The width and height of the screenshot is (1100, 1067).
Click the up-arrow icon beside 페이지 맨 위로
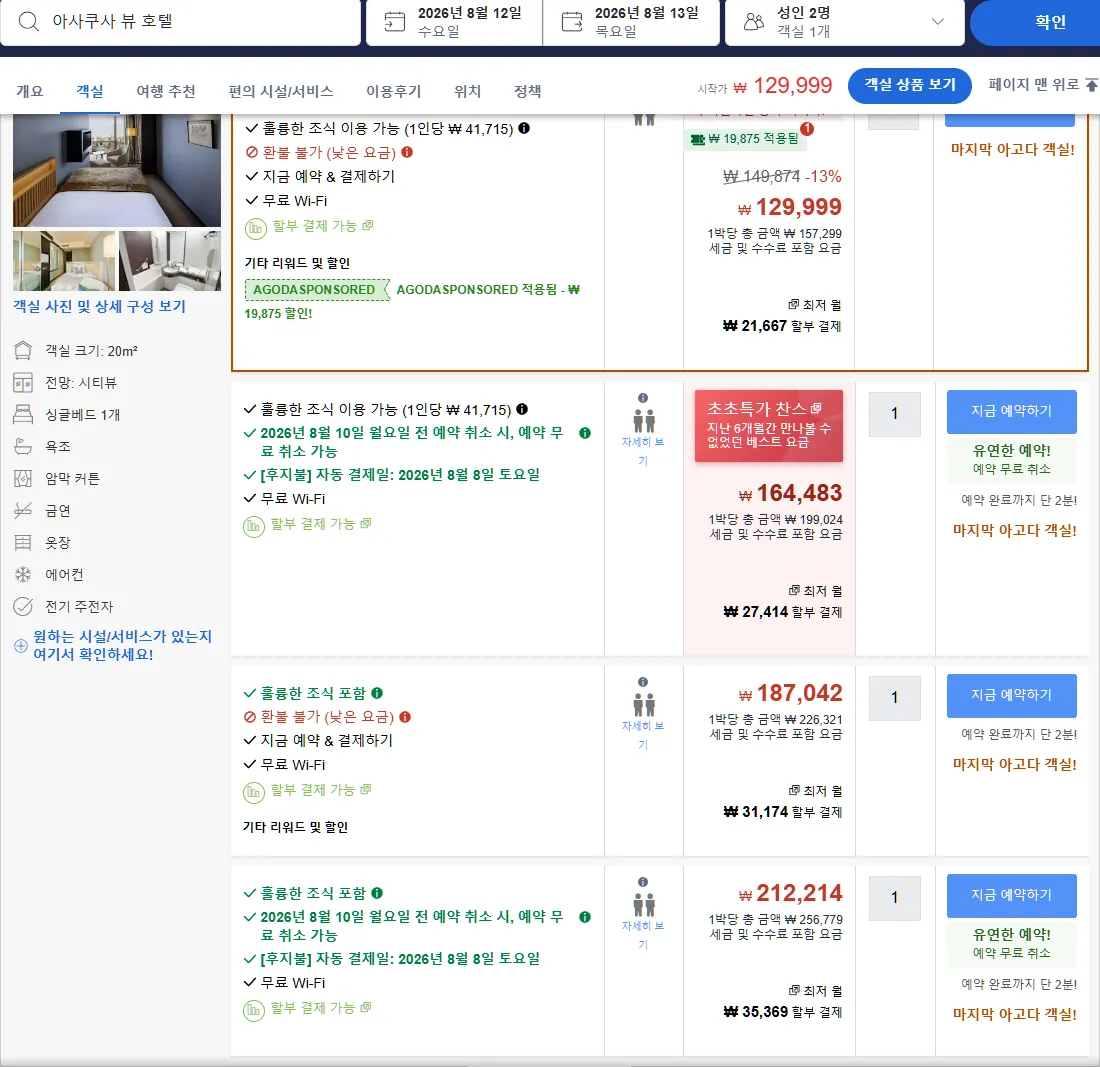coord(1092,85)
